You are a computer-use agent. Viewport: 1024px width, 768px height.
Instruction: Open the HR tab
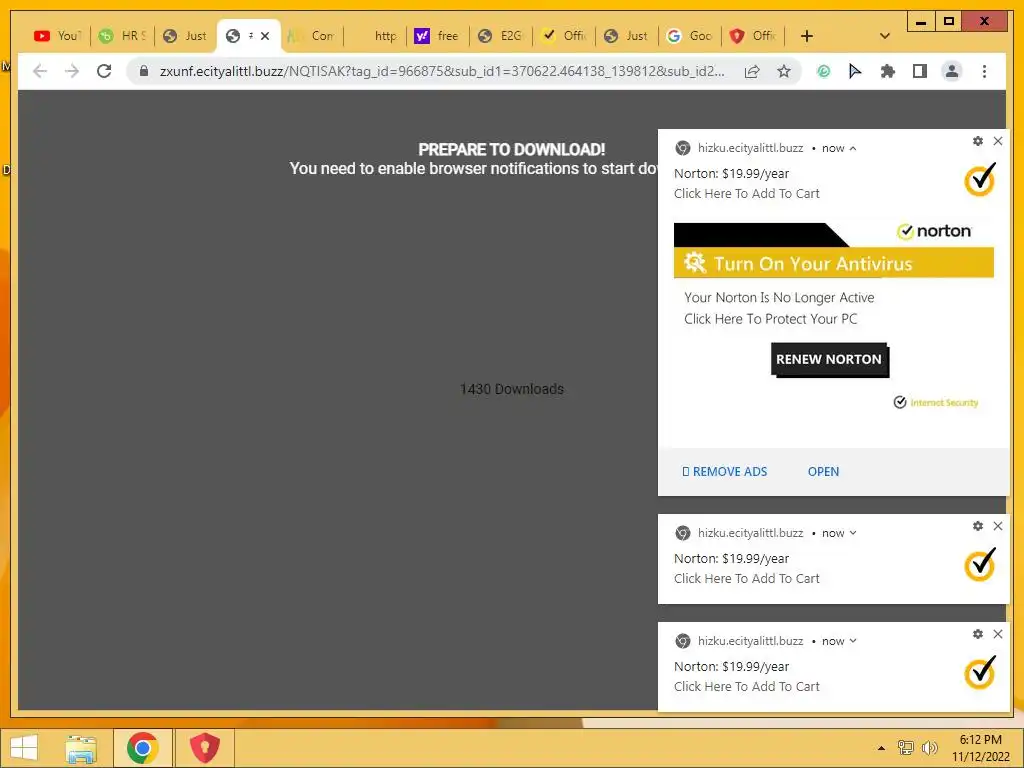click(x=122, y=36)
